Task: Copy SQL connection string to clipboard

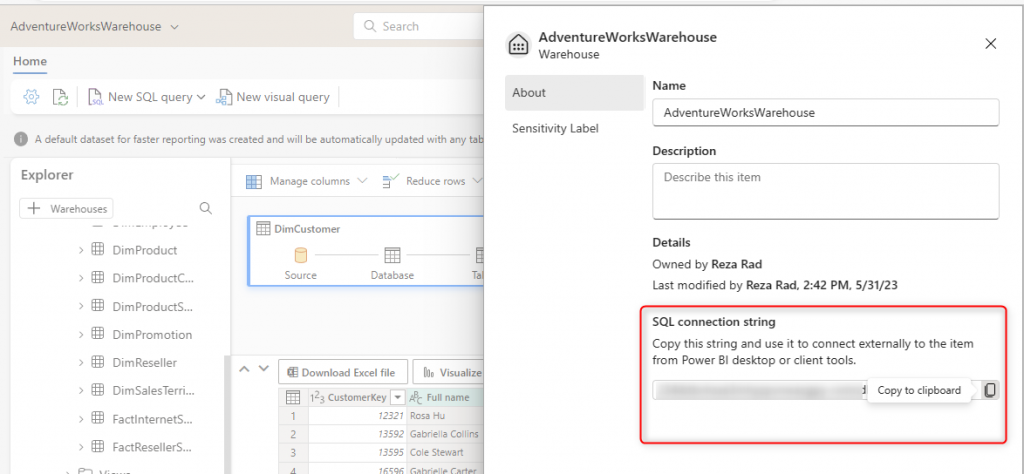Action: point(989,390)
